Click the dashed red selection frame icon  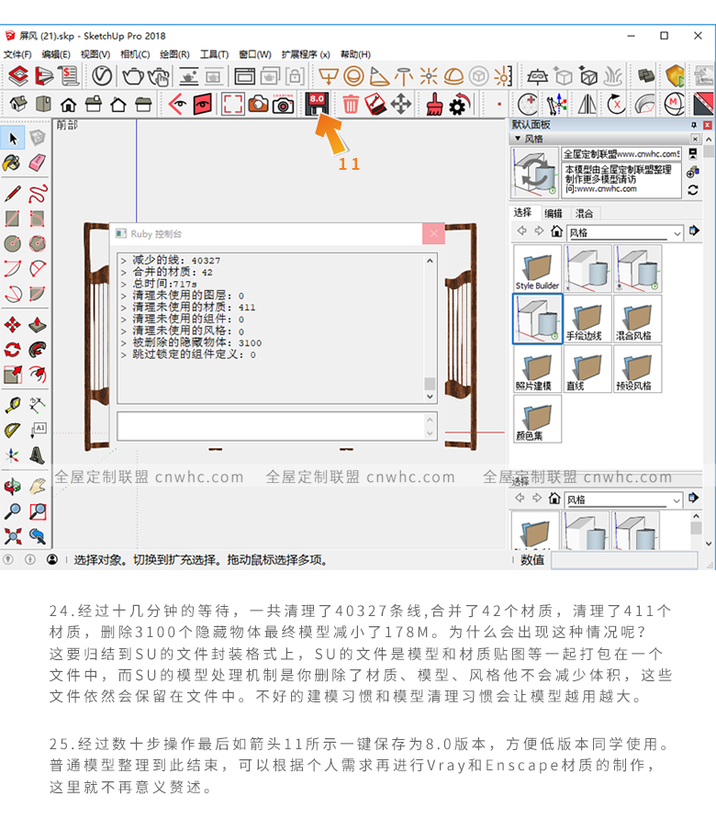click(x=233, y=104)
